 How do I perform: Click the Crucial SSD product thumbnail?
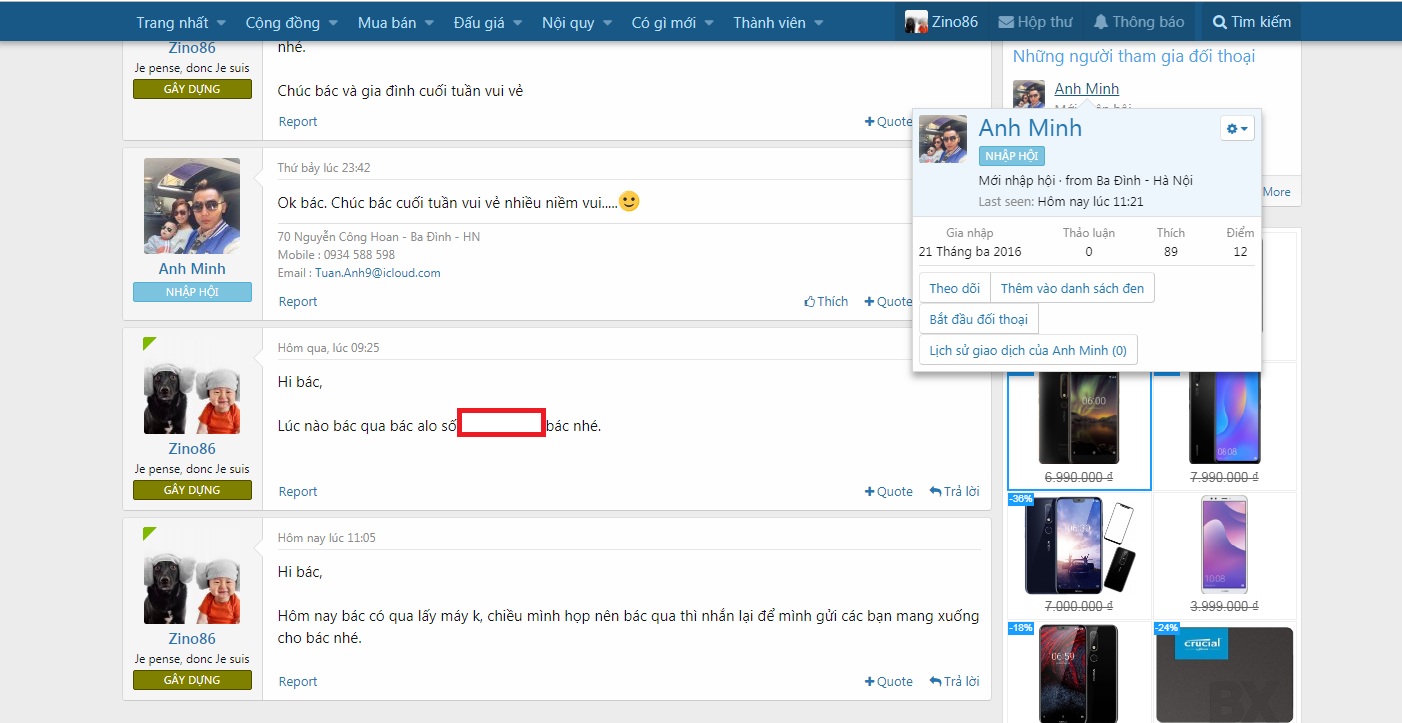point(1224,673)
